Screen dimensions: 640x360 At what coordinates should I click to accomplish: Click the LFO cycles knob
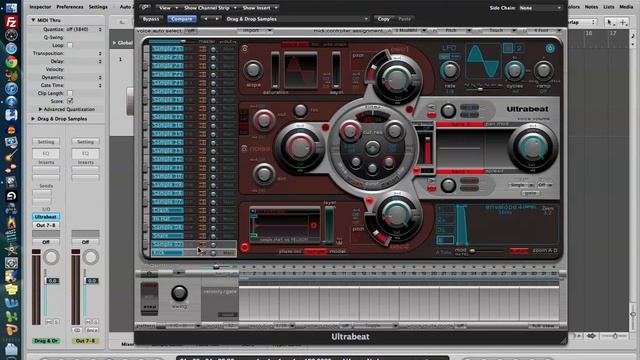point(514,71)
